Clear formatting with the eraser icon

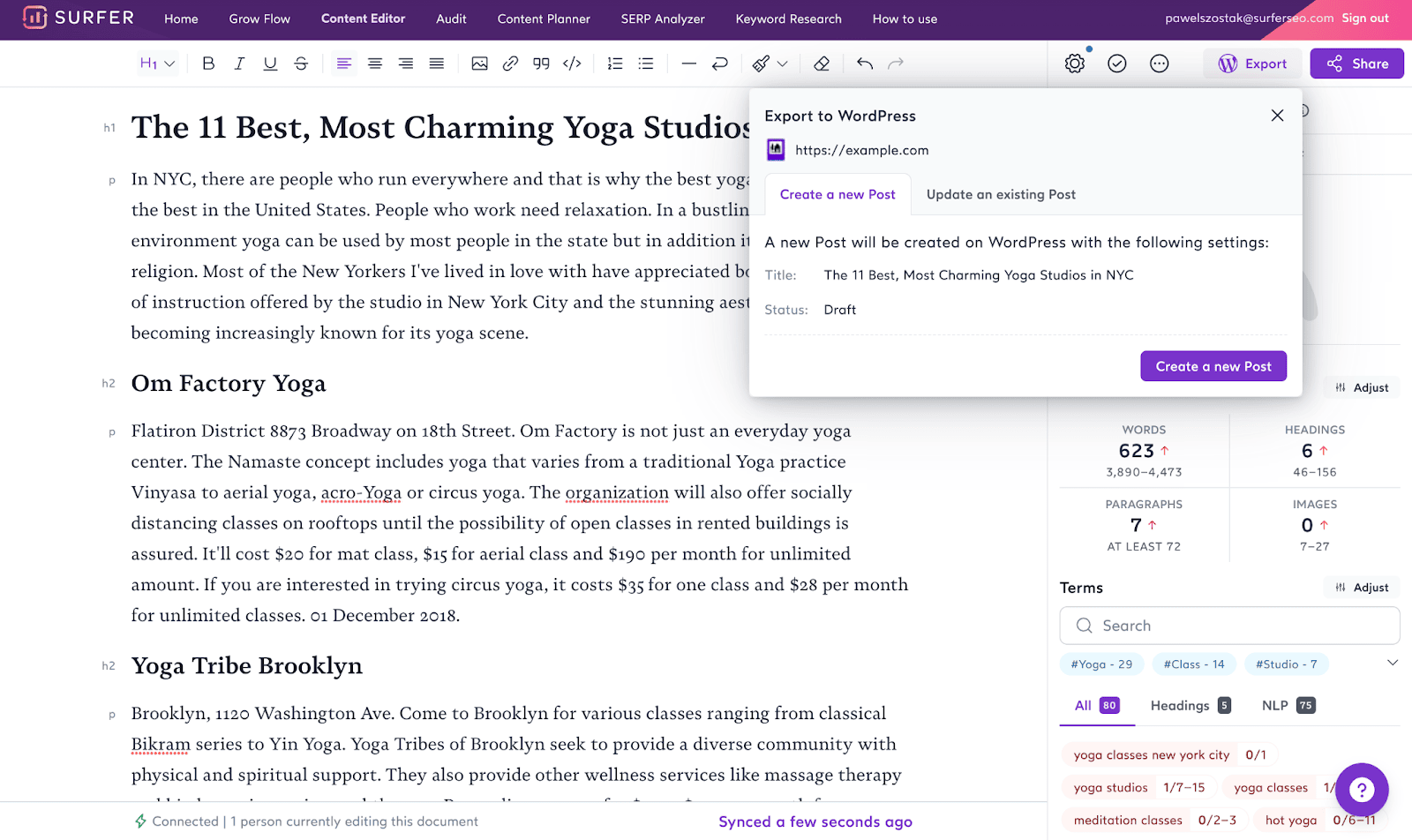pos(822,64)
